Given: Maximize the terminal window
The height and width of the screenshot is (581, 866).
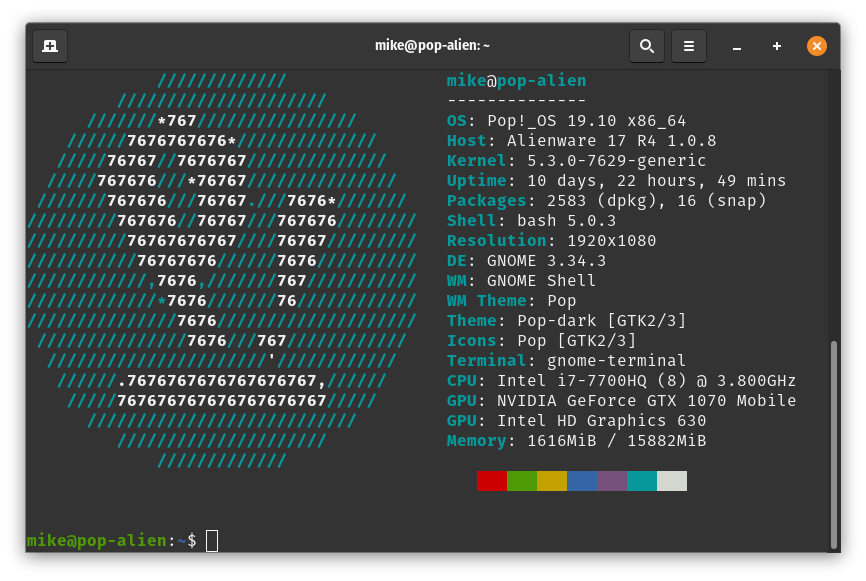Looking at the screenshot, I should tap(777, 46).
